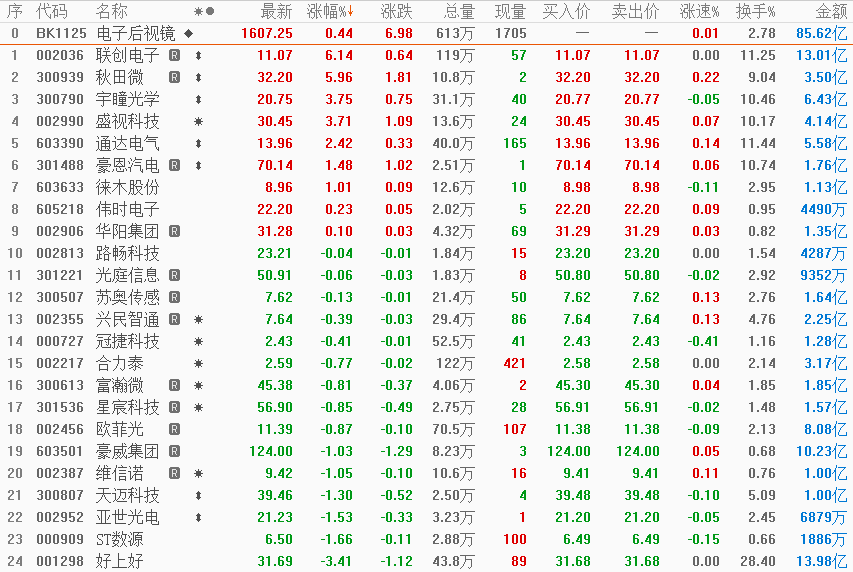The image size is (853, 572).
Task: Sort by 代码 column header
Action: 52,11
